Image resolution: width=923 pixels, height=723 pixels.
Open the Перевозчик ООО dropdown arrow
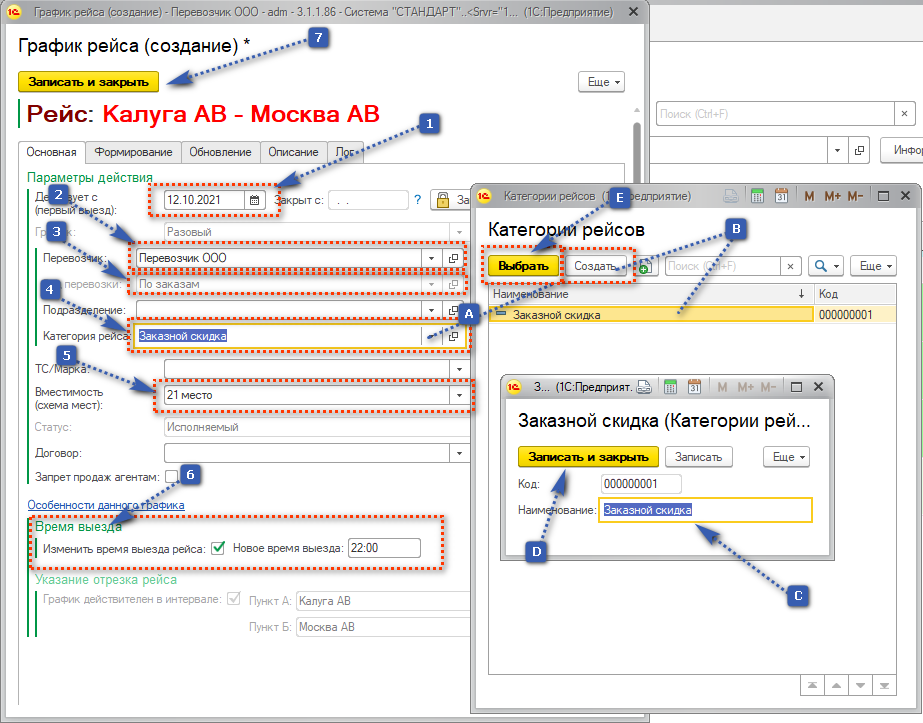[431, 258]
